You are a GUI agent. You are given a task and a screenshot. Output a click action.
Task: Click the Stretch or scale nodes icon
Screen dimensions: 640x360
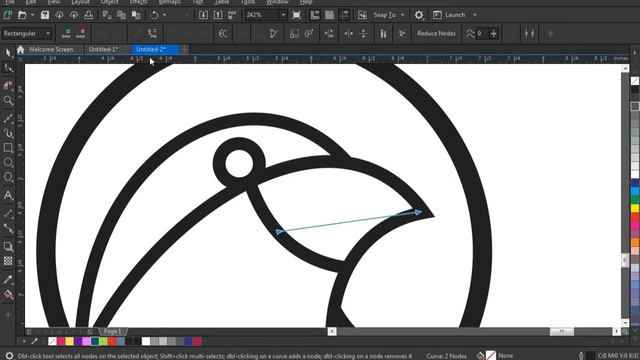click(294, 33)
